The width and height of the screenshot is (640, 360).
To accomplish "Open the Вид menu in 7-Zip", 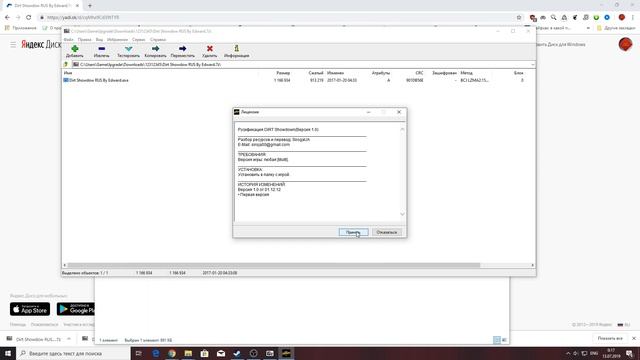I will [x=99, y=40].
